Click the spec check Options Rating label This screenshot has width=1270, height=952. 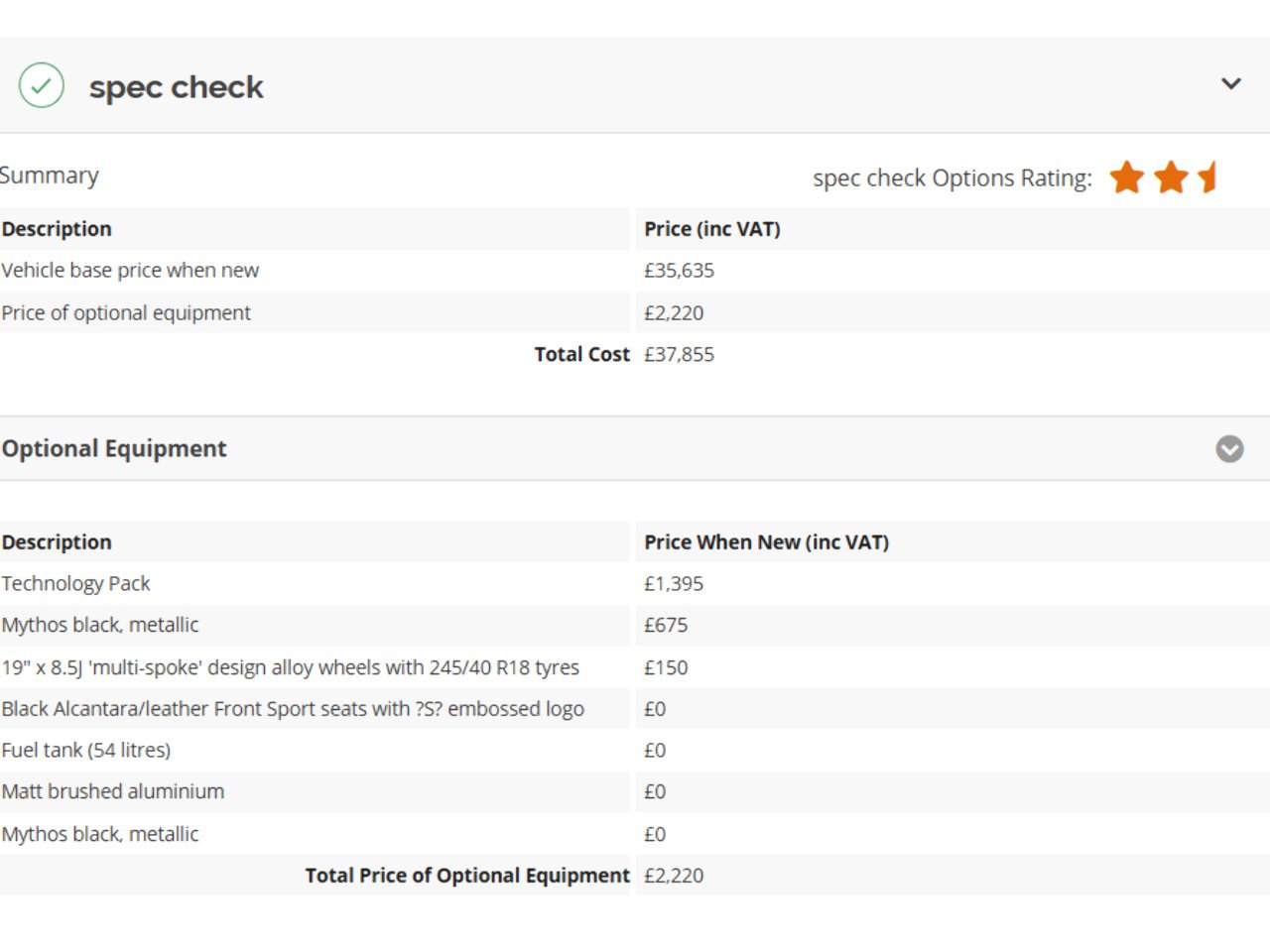coord(952,178)
